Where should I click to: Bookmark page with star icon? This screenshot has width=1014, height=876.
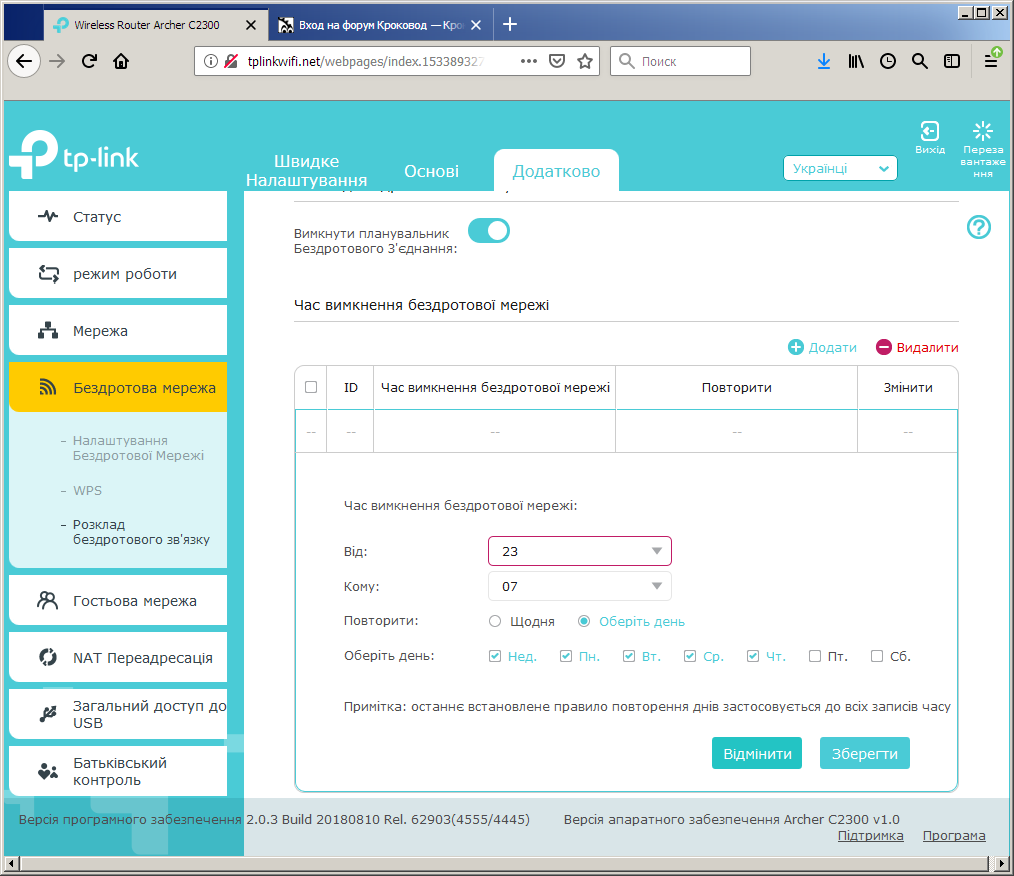[x=585, y=61]
